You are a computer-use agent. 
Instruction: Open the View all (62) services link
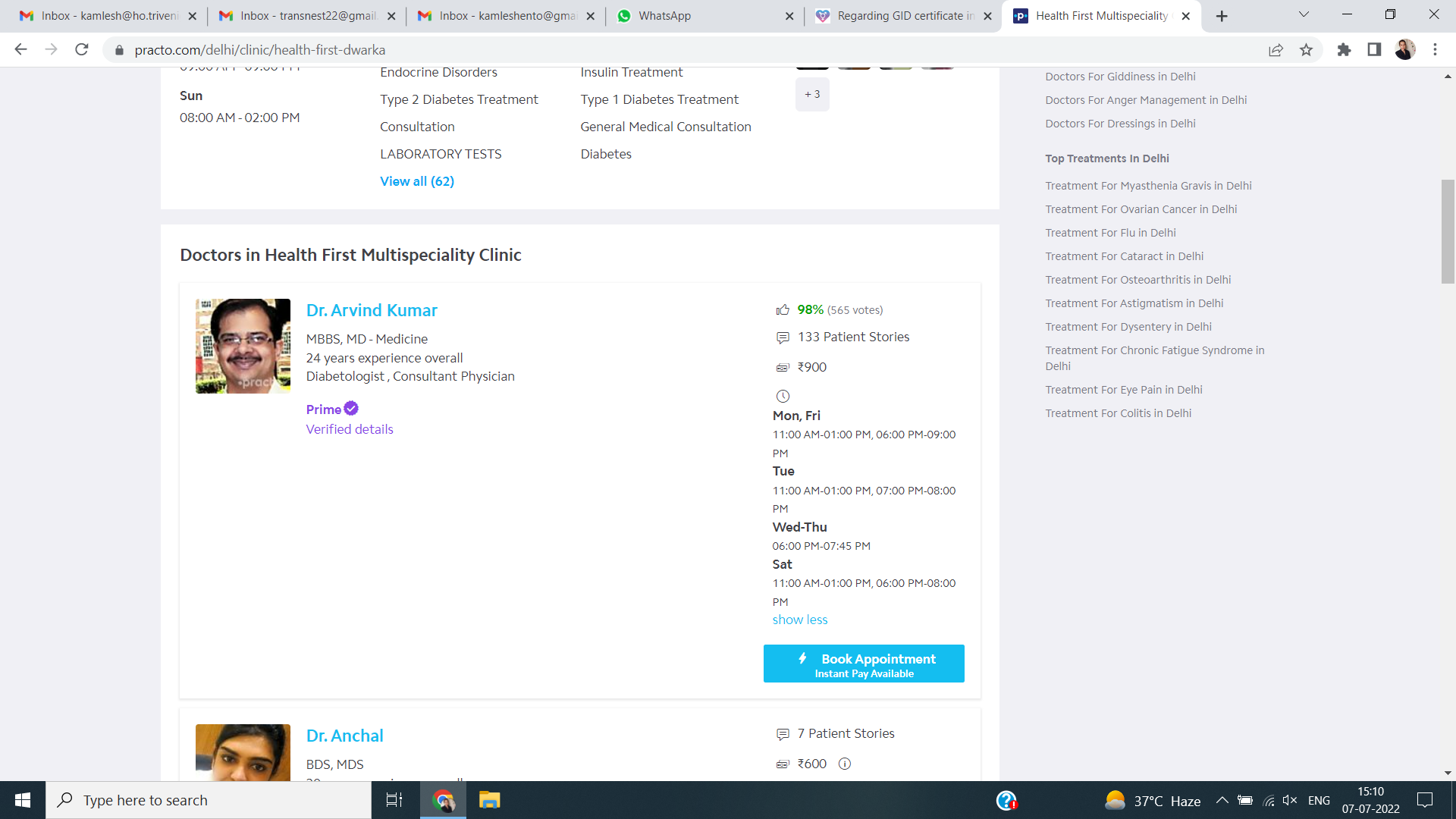click(417, 181)
